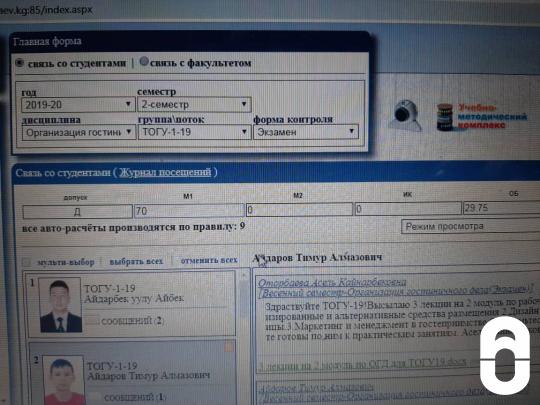Screen dimensions: 540x405
Task: Click the orange marker on student 2 card
Action: pyautogui.click(x=229, y=346)
